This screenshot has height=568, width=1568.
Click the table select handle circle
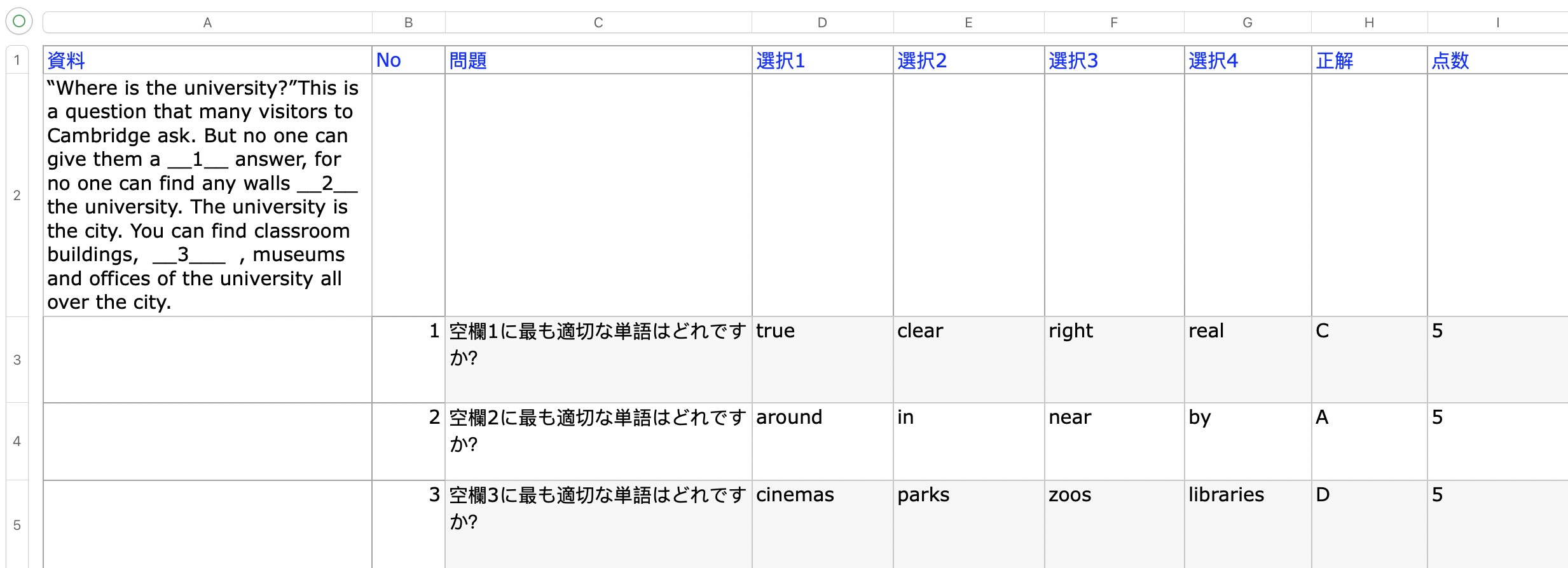pyautogui.click(x=19, y=22)
